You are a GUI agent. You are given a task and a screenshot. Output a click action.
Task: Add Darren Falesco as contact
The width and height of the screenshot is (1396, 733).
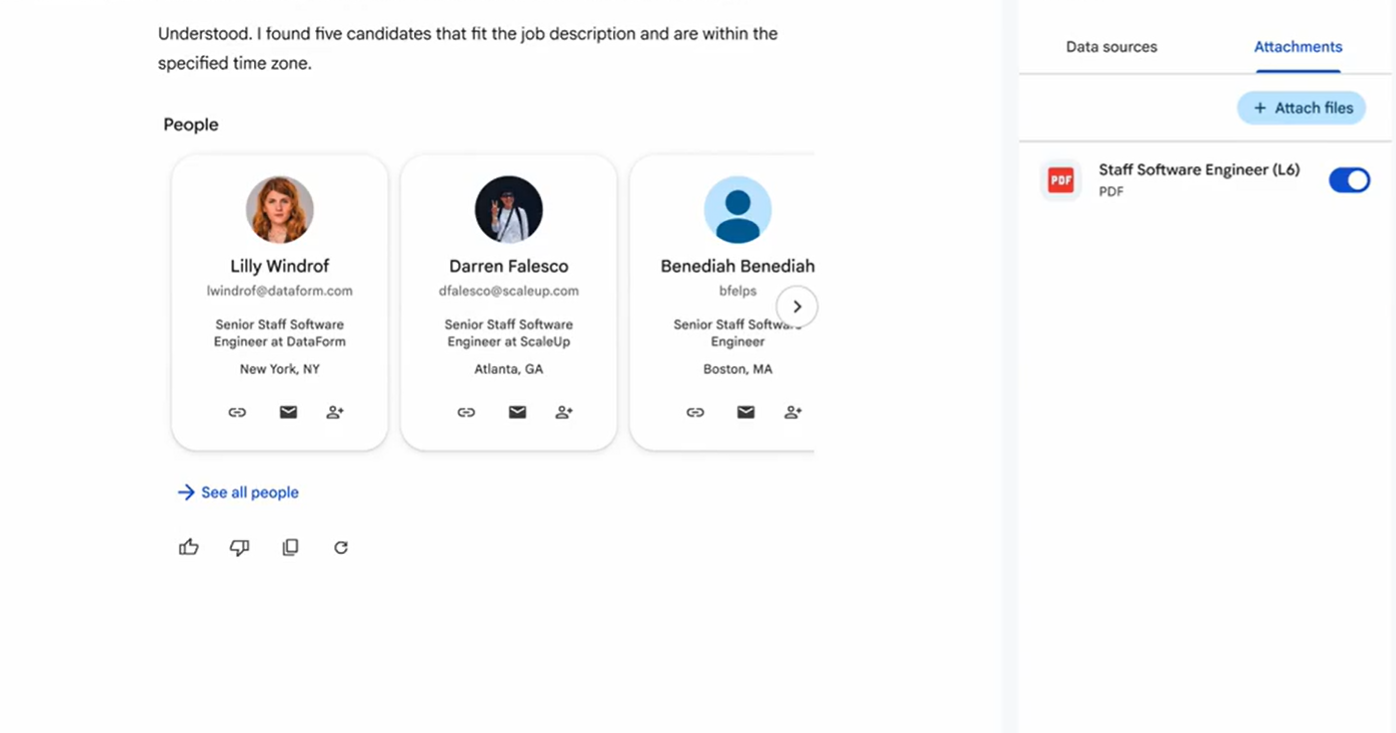point(564,412)
